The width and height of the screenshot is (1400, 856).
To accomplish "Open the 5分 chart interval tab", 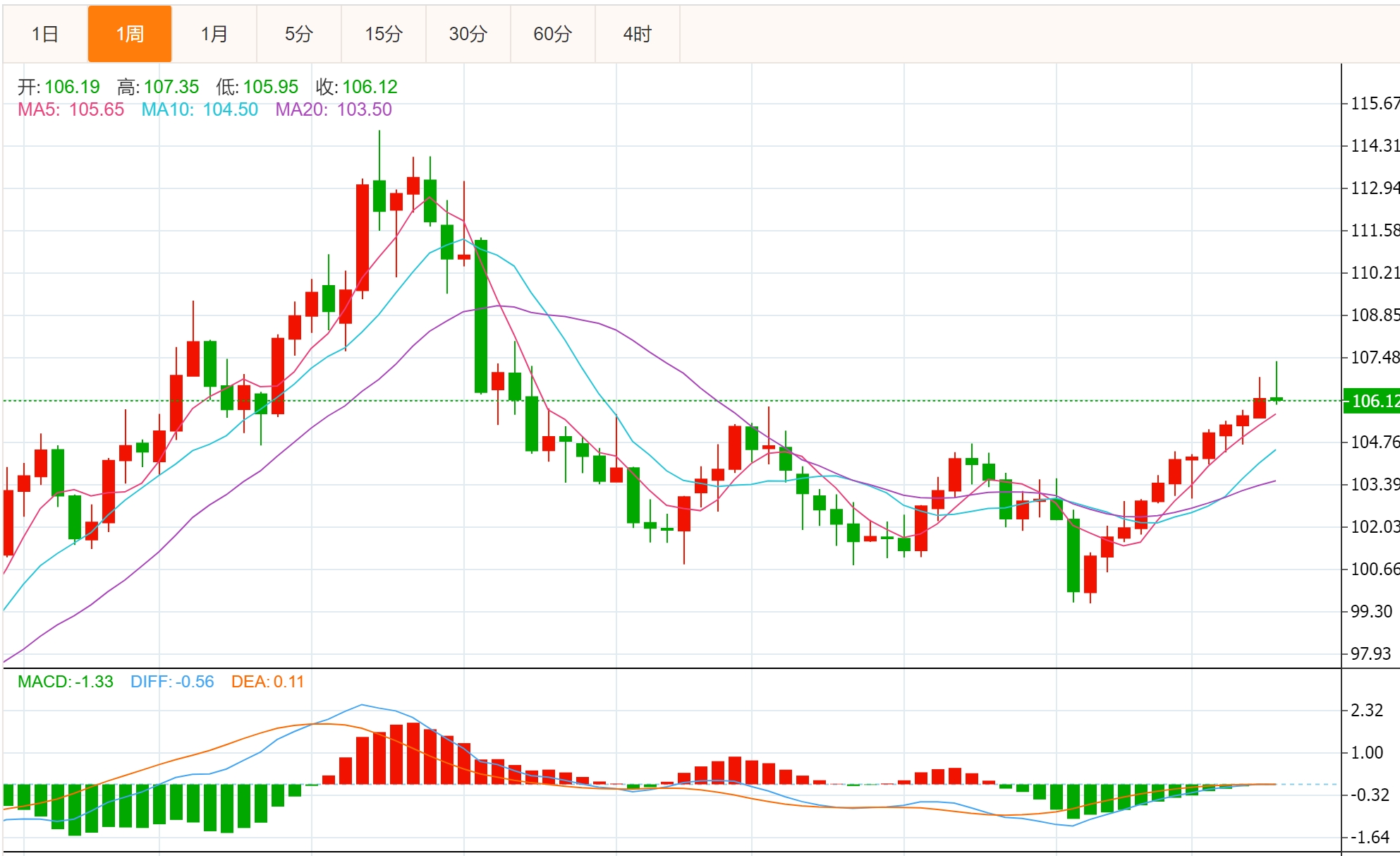I will pos(299,34).
